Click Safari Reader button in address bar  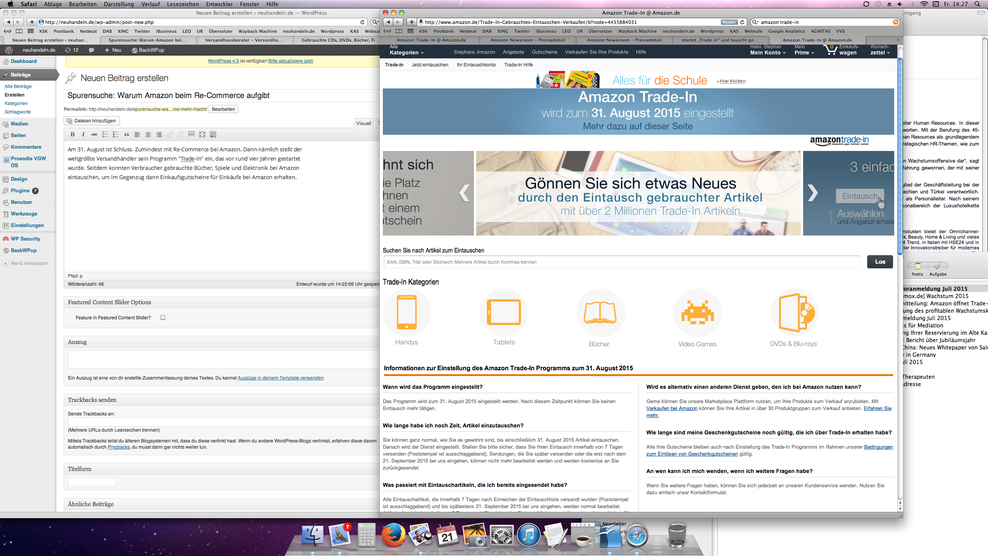[729, 22]
